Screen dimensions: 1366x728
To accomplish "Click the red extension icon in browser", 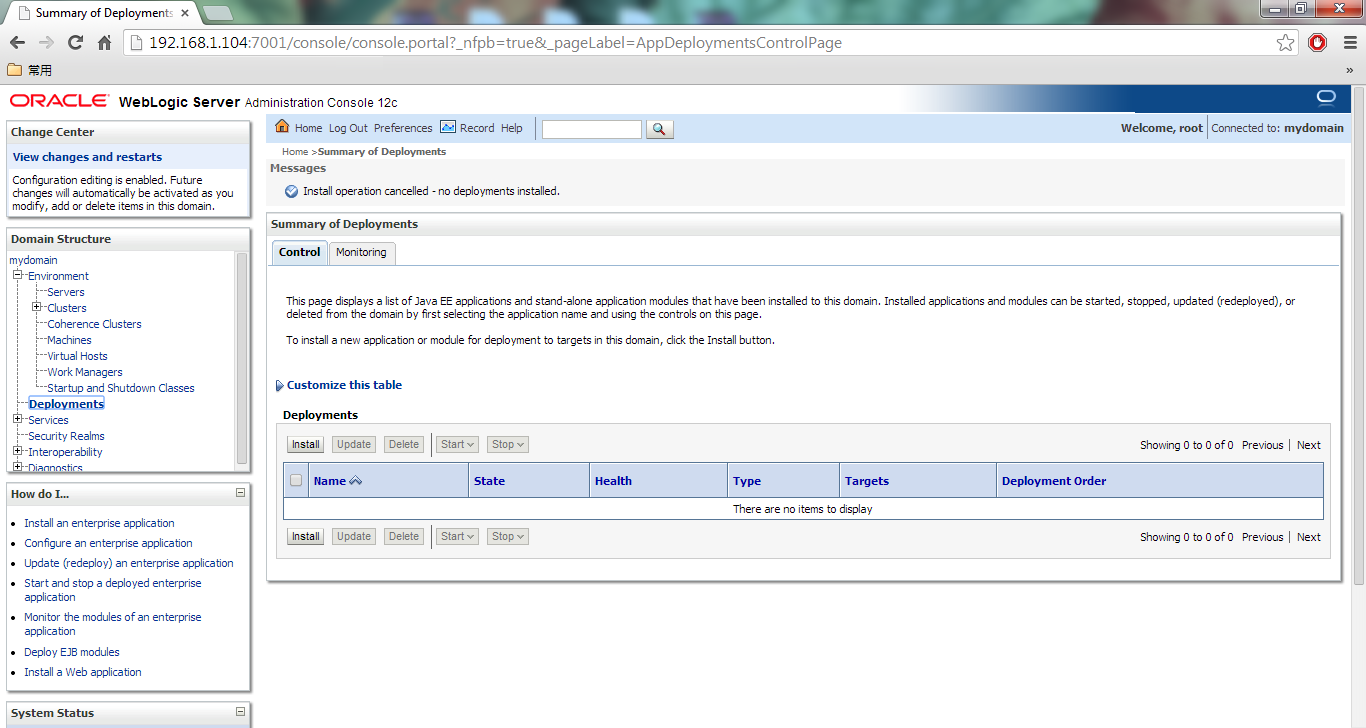I will (1317, 43).
